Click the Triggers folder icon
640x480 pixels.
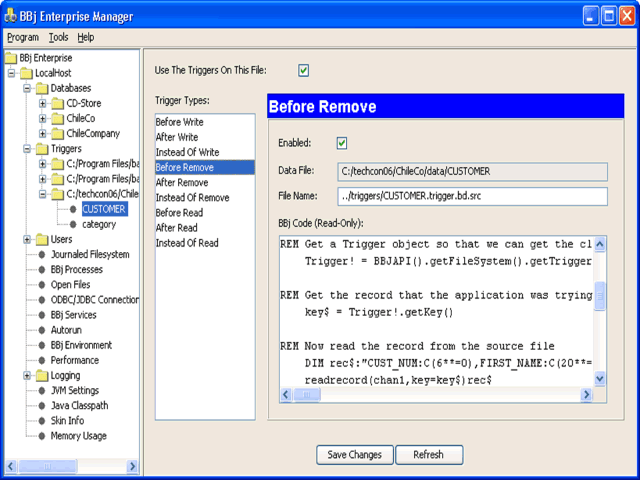(x=42, y=149)
